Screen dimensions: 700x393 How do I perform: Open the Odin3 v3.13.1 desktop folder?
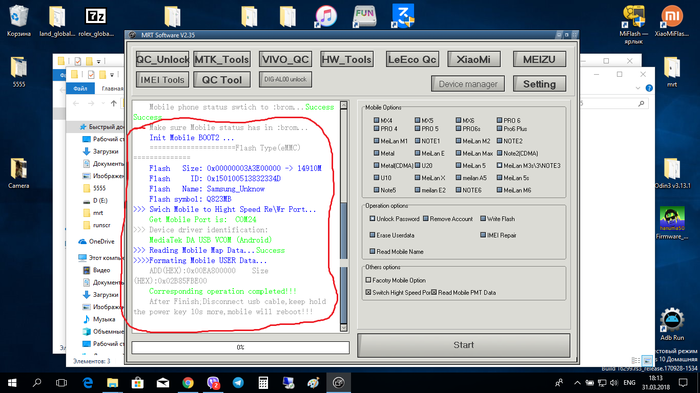(672, 173)
